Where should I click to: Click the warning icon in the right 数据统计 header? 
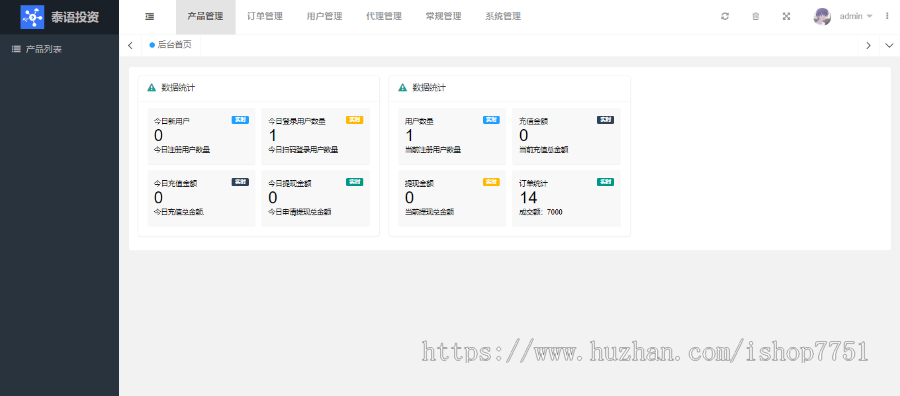coord(402,88)
